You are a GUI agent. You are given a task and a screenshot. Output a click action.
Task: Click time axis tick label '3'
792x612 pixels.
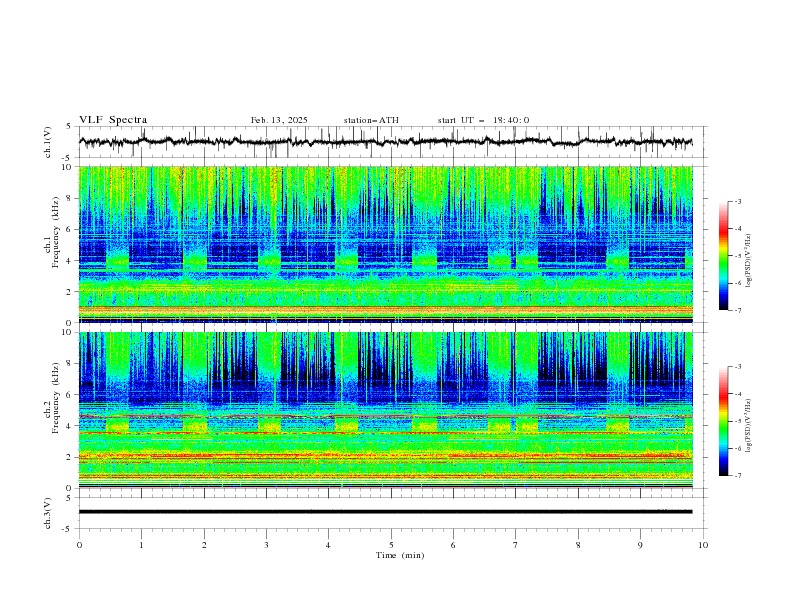[x=266, y=545]
